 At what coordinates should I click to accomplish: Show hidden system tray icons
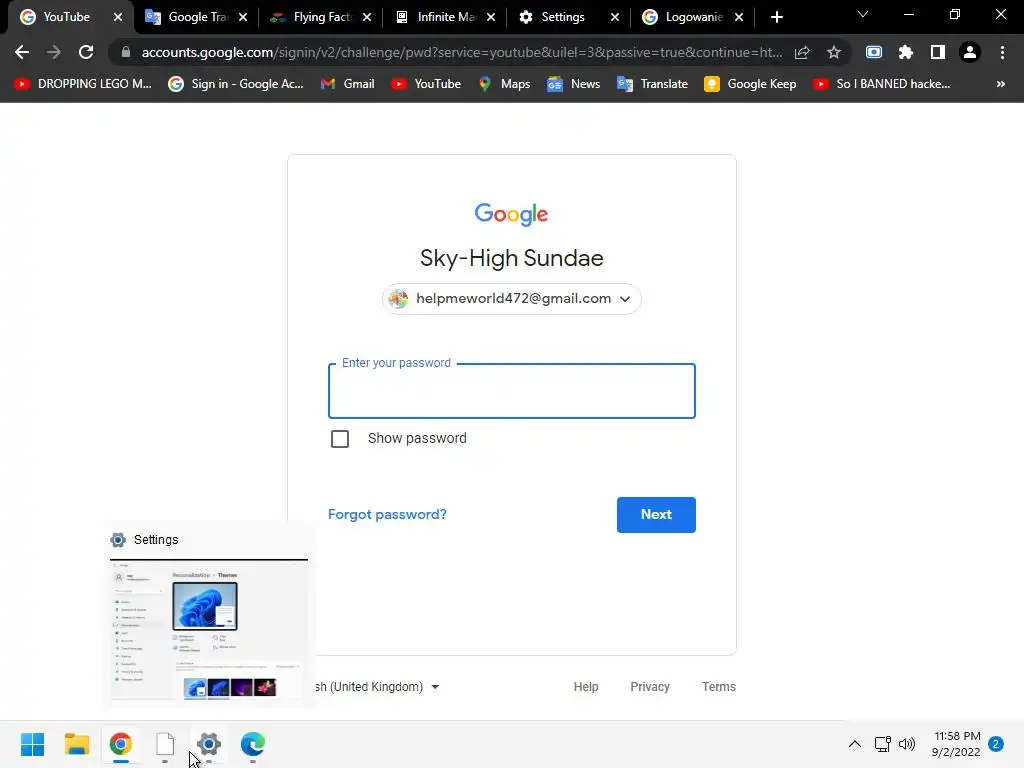(854, 744)
